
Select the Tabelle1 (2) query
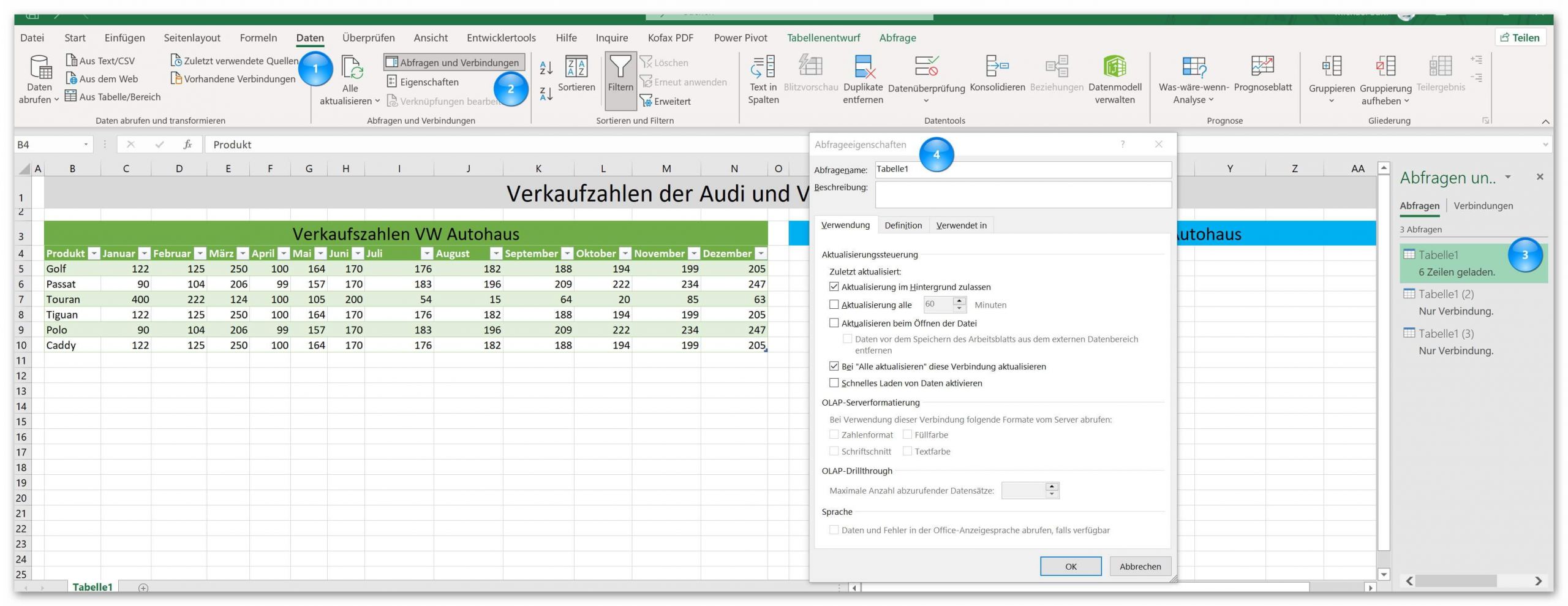[x=1472, y=302]
